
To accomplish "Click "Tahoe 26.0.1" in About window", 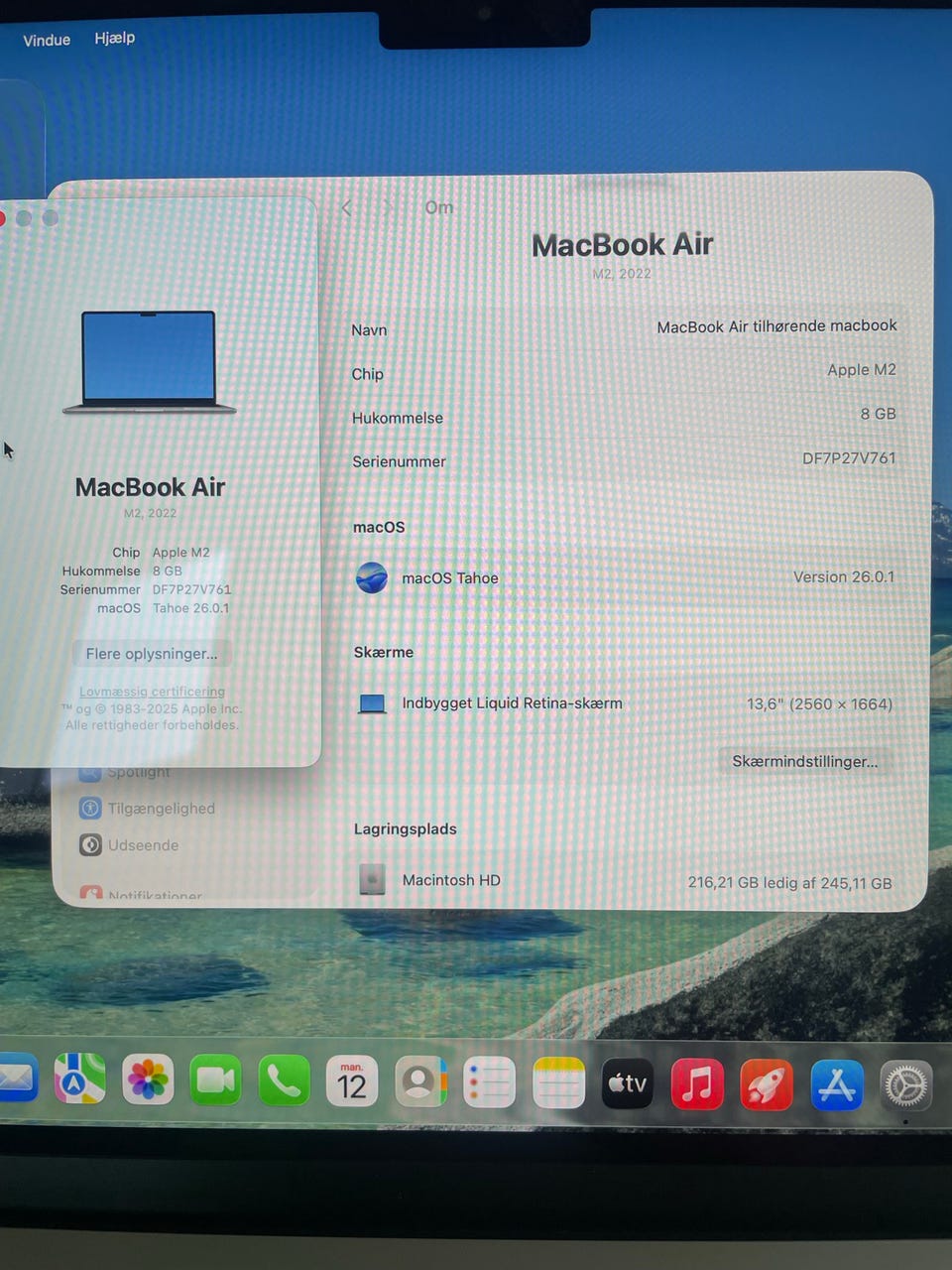I will pyautogui.click(x=190, y=608).
